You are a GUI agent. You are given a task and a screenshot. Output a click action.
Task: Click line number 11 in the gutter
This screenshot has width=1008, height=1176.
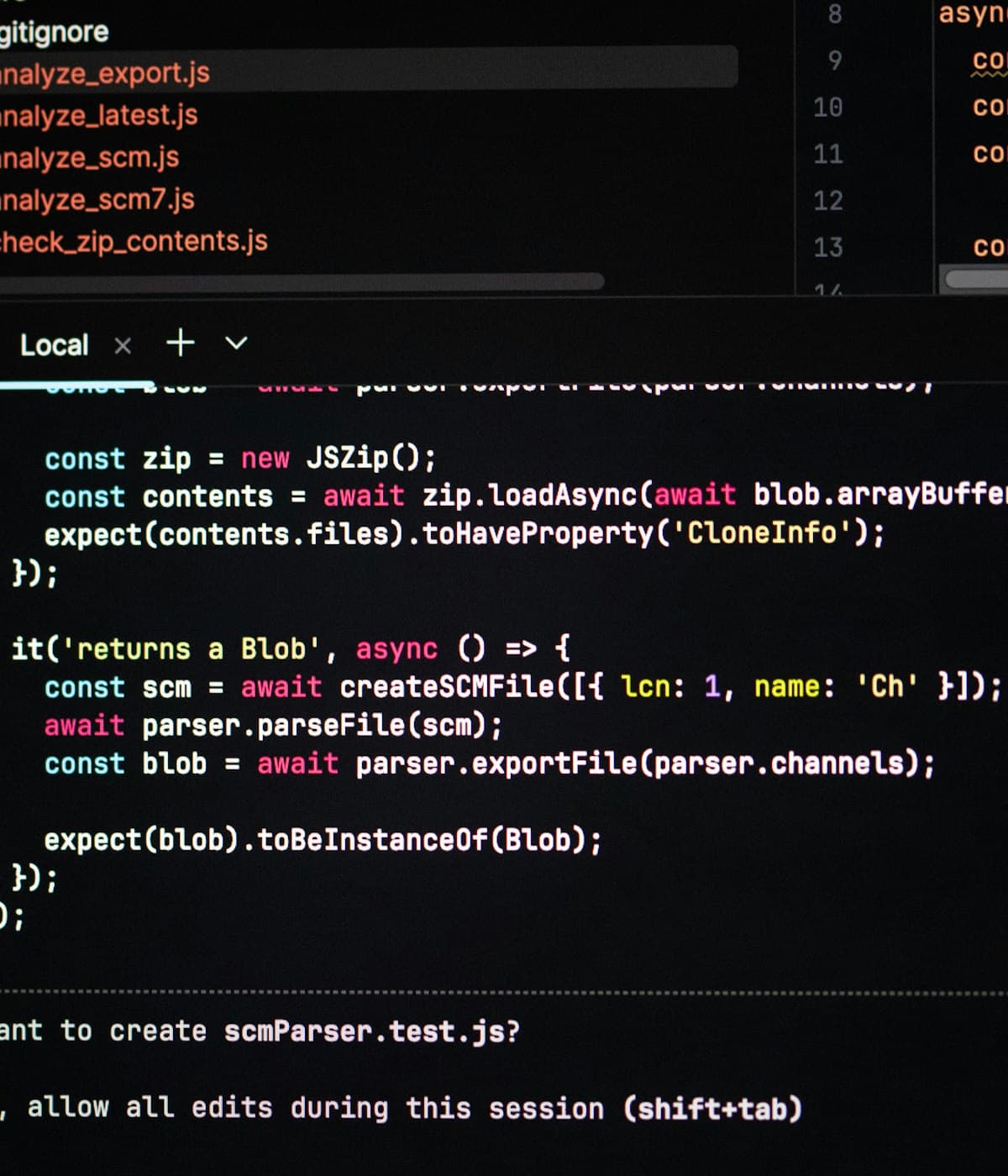827,154
